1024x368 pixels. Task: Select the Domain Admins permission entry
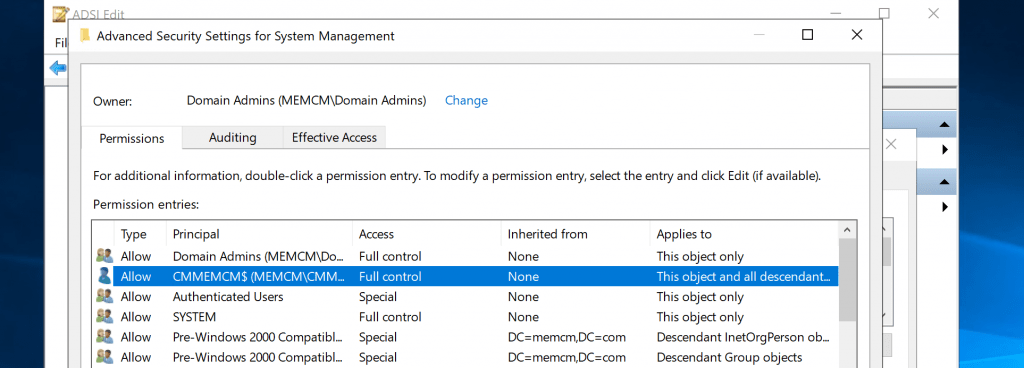465,256
